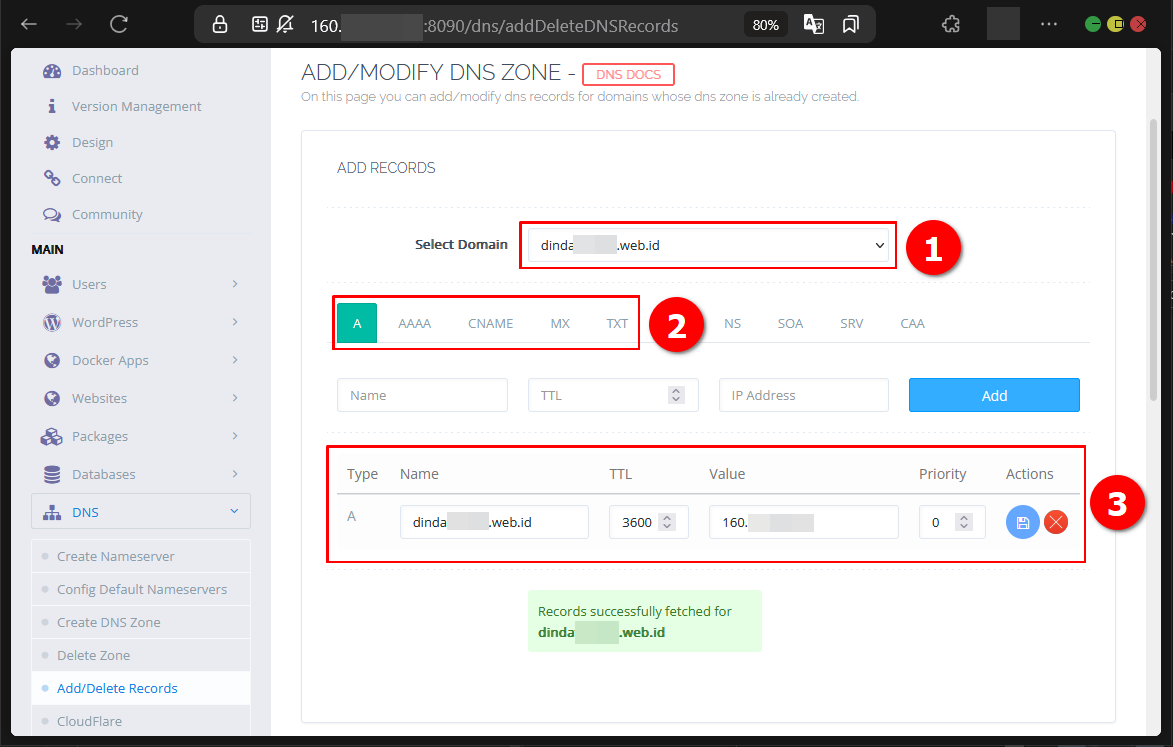1173x747 pixels.
Task: Click the Priority stepper arrows
Action: pyautogui.click(x=964, y=522)
